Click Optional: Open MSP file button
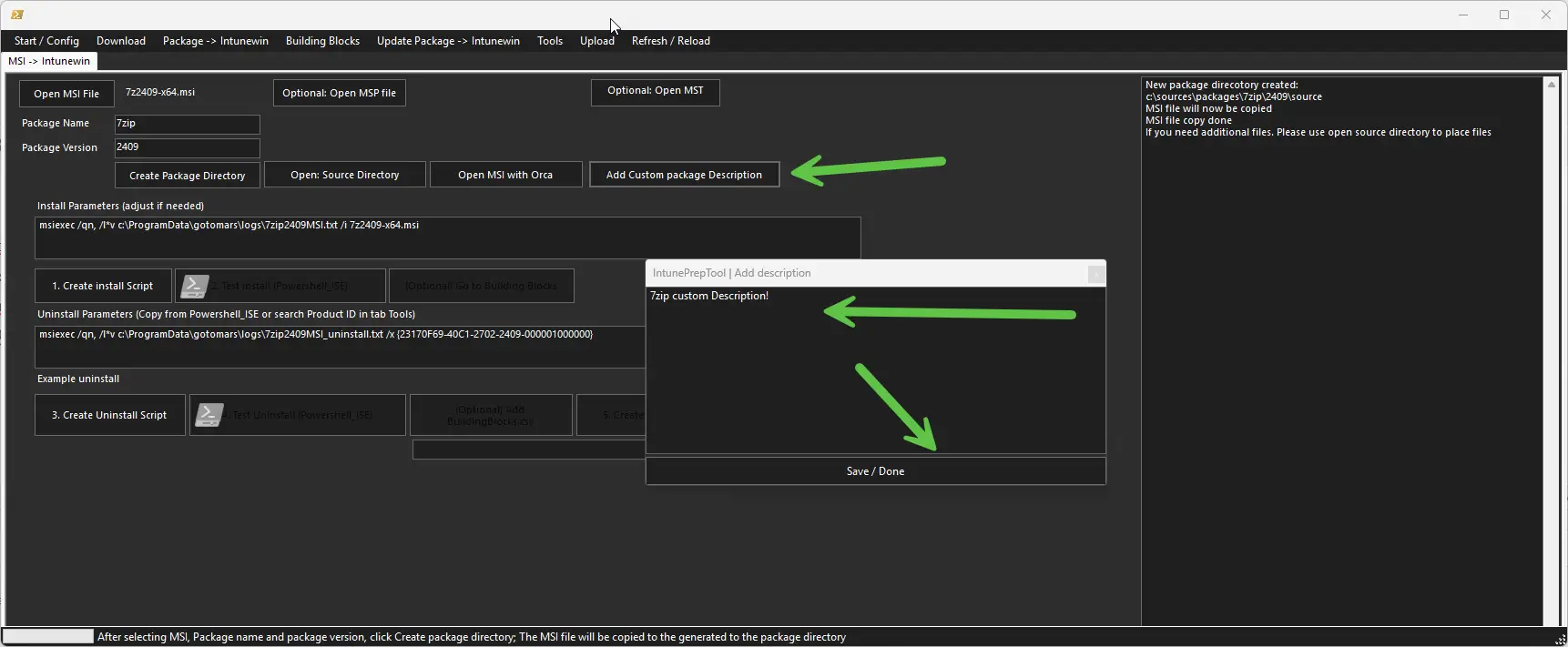1568x647 pixels. [x=339, y=93]
